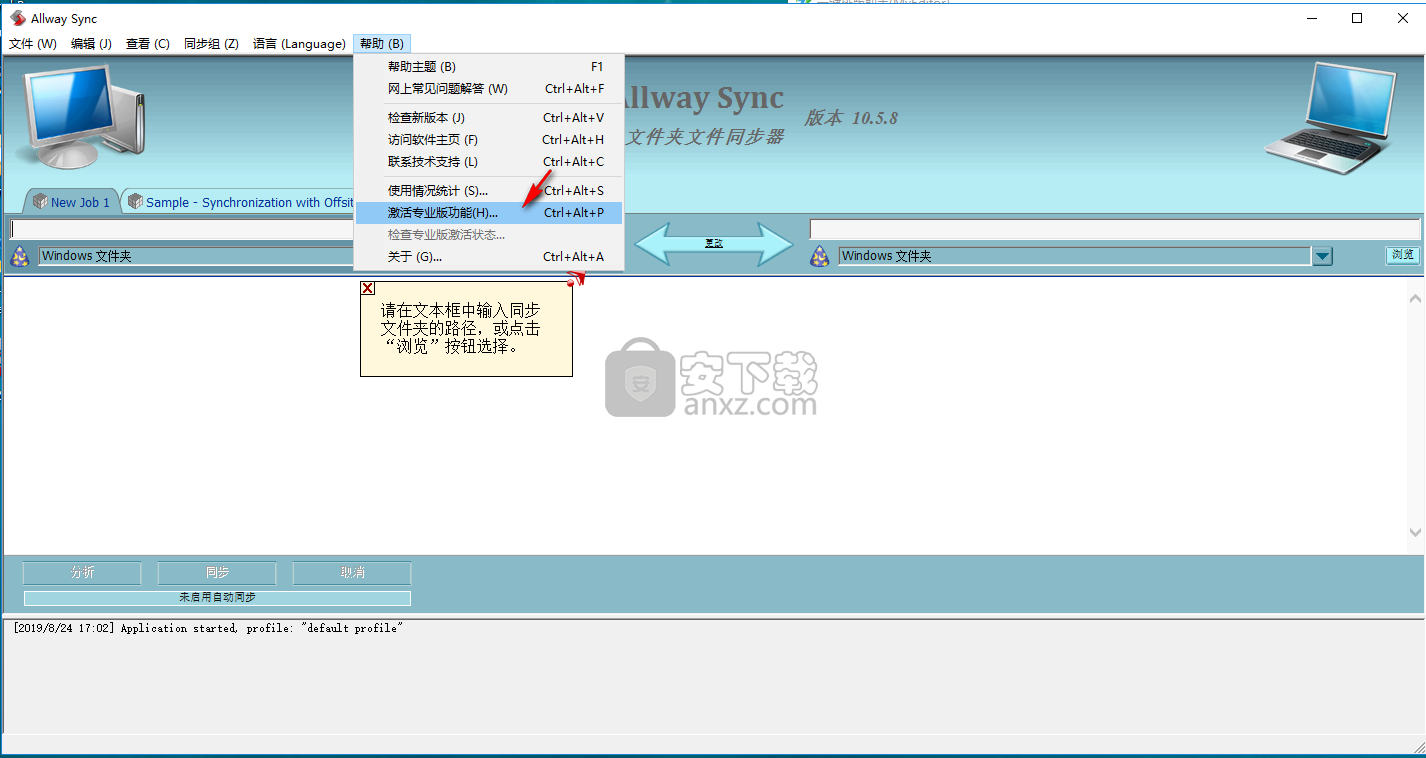1426x758 pixels.
Task: Switch to Sample - Synchronization with Offsite tab
Action: (240, 202)
